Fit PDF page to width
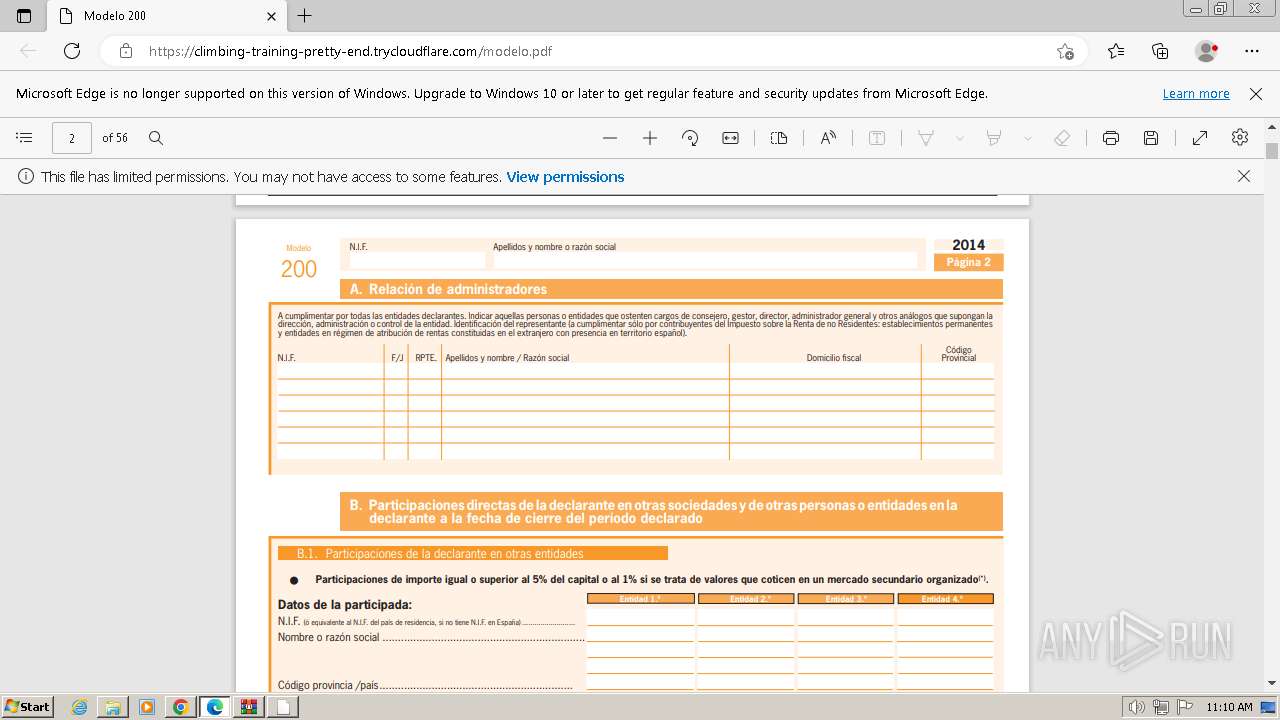Screen dimensions: 1280x720 pos(731,138)
